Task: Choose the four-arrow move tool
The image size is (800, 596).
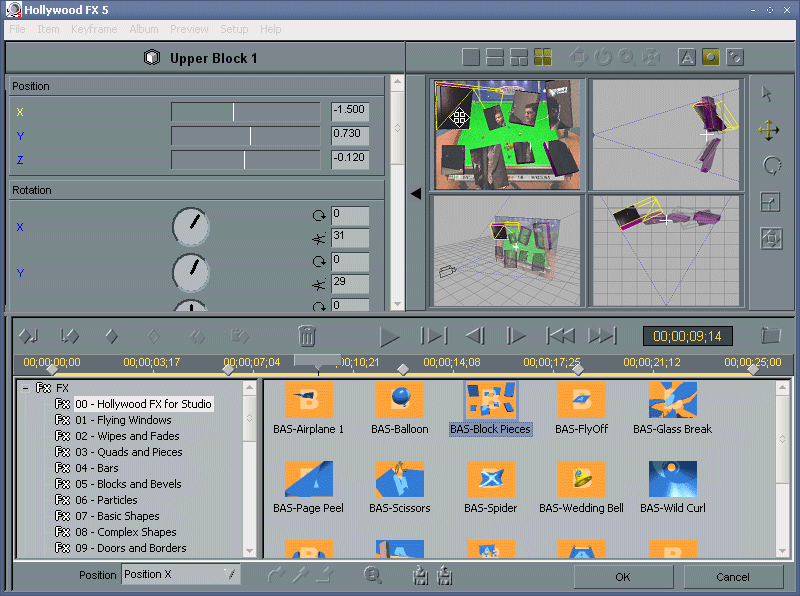Action: 768,131
